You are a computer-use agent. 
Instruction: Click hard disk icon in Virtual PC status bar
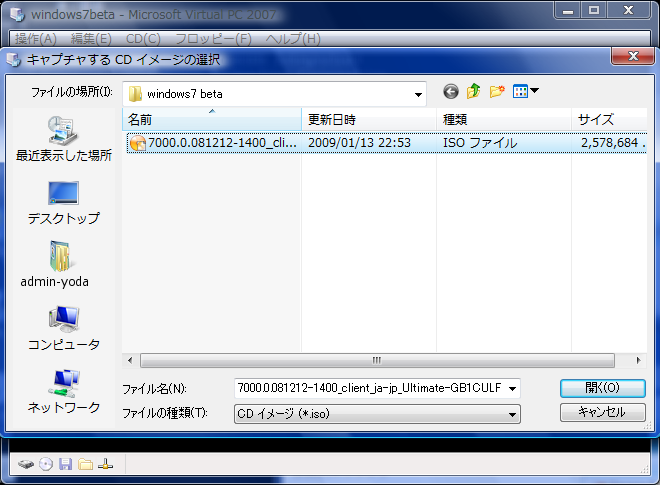(26, 464)
